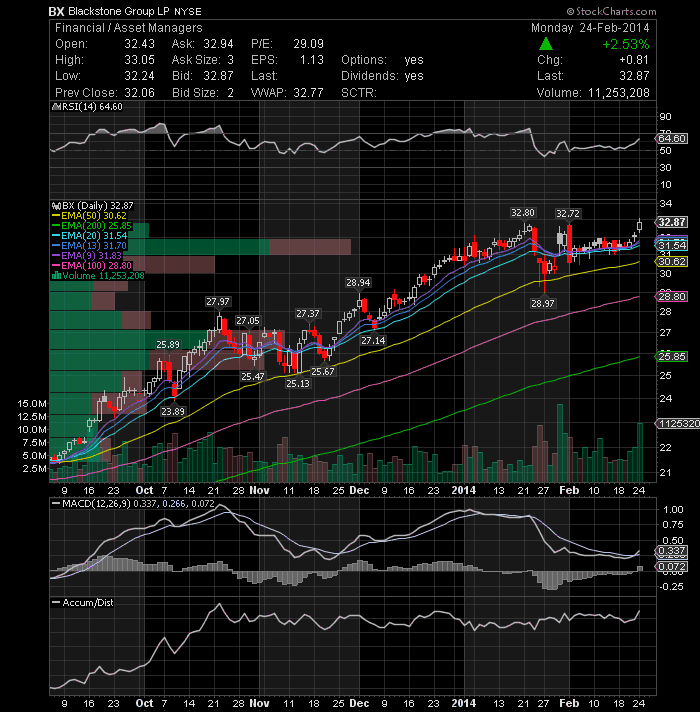The height and width of the screenshot is (712, 700).
Task: Click the yellow 30.62 tag on the price axis
Action: tap(672, 262)
